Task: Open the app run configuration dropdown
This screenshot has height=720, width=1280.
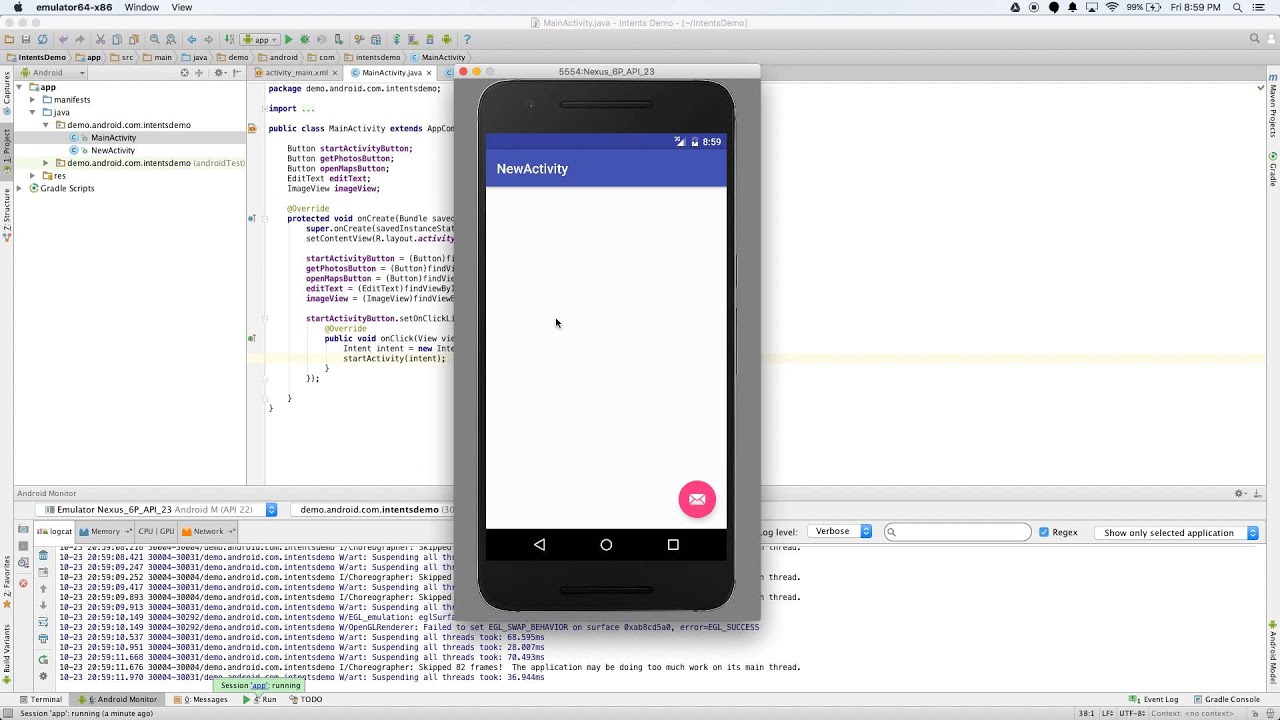Action: [261, 40]
